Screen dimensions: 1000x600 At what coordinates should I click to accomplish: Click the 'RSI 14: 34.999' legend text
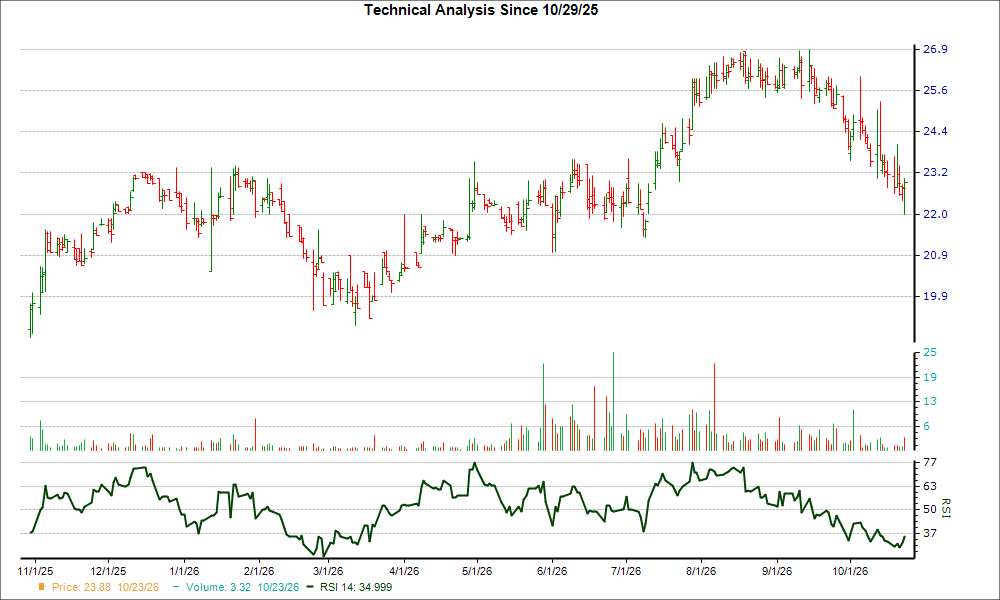[x=356, y=587]
